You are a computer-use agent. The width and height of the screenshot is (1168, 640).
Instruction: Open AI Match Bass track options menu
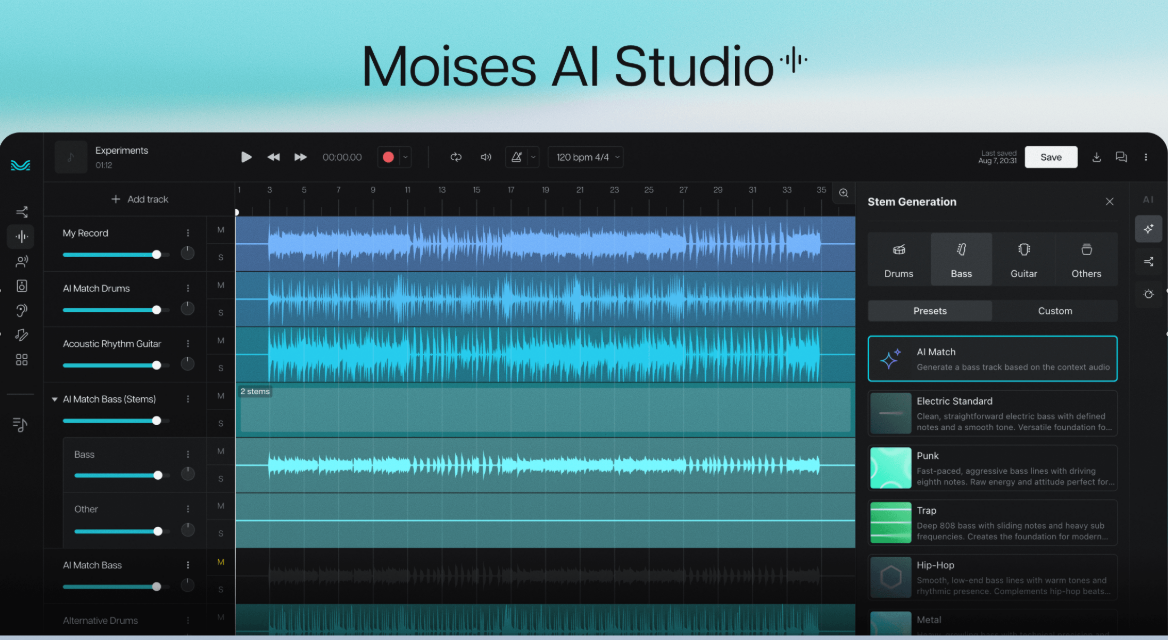pyautogui.click(x=188, y=565)
